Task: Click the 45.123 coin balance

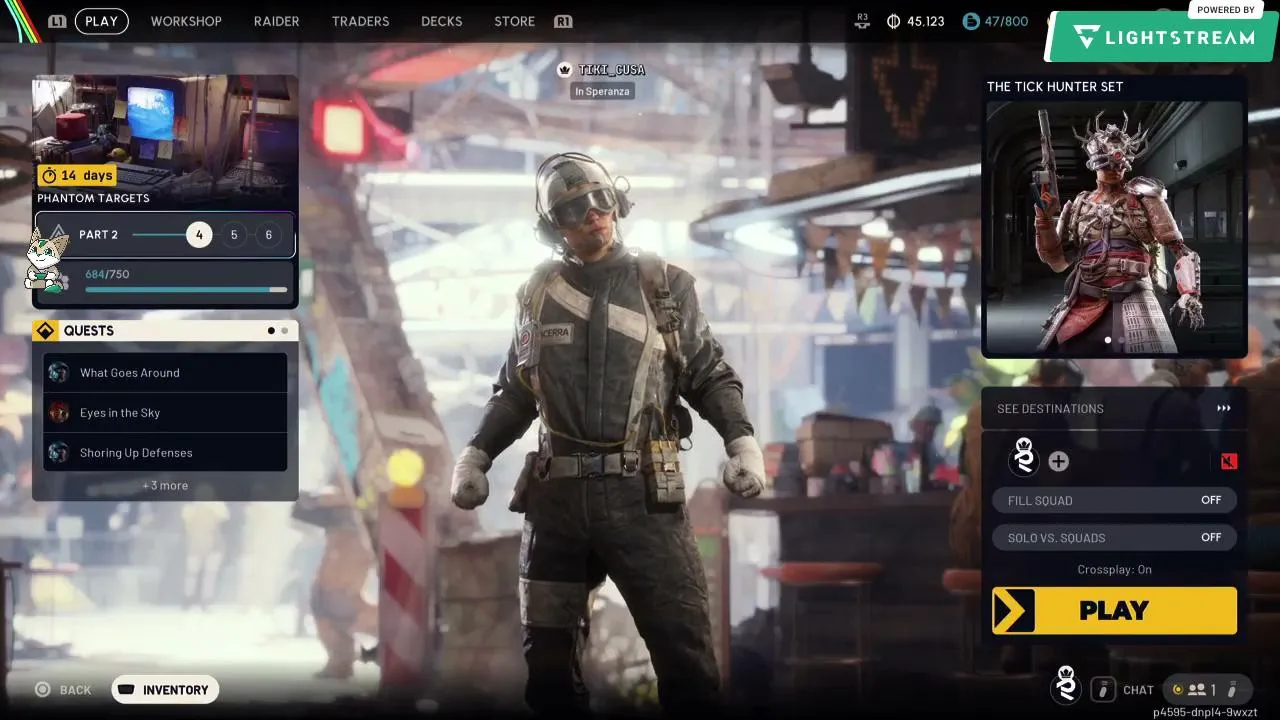Action: point(925,21)
